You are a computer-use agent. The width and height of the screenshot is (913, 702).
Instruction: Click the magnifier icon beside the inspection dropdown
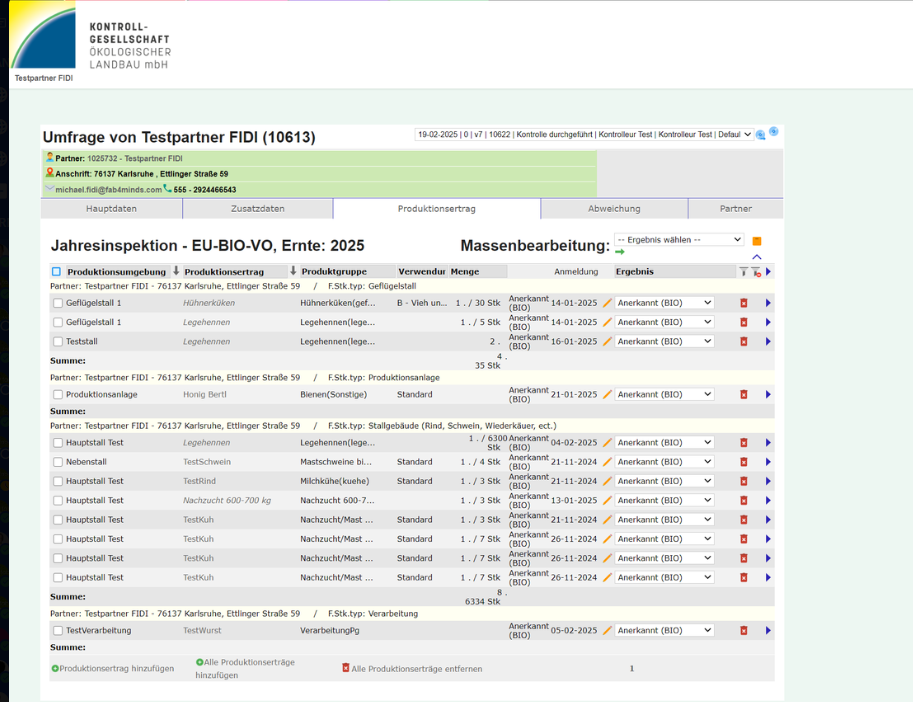pyautogui.click(x=761, y=135)
